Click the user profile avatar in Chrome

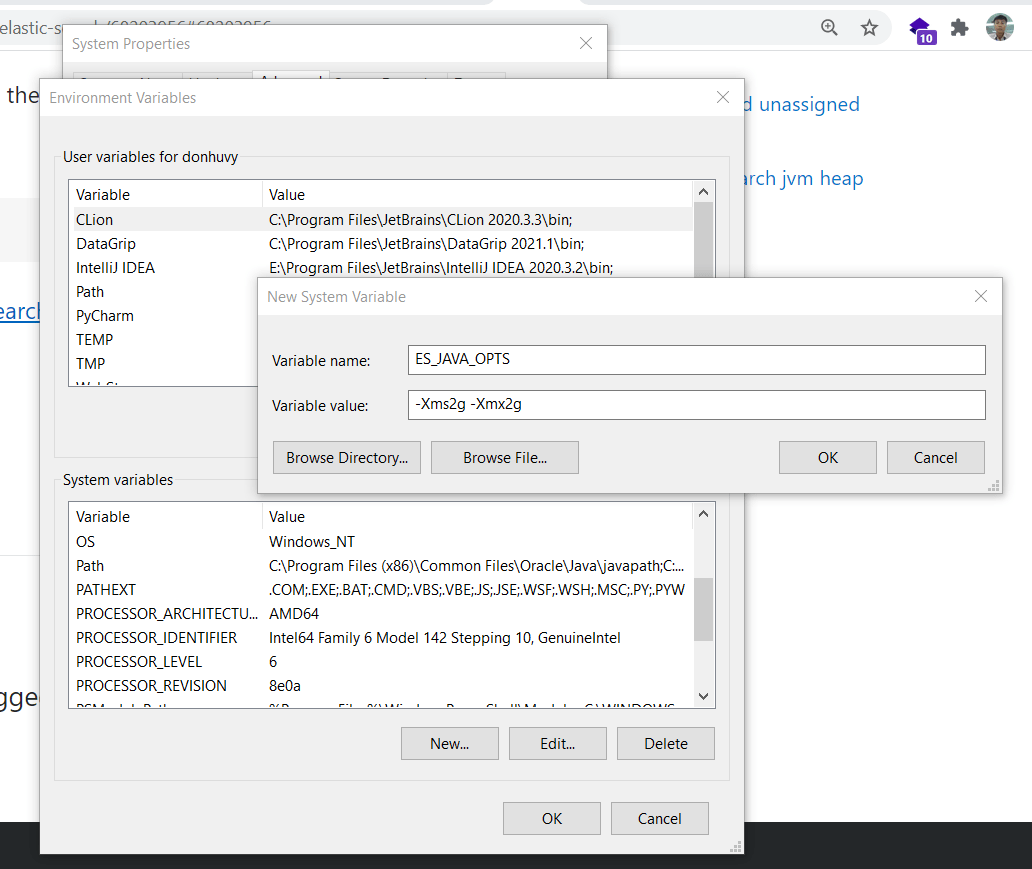(x=999, y=28)
